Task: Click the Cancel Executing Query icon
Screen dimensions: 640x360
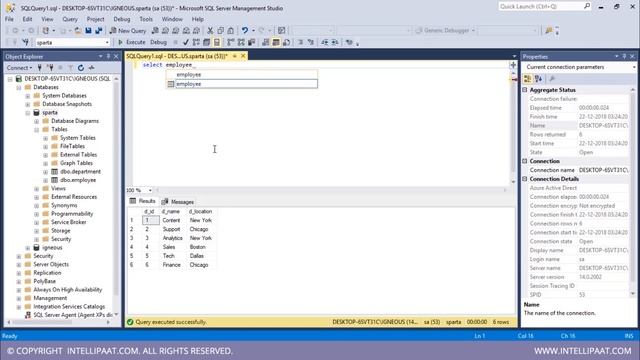Action: [176, 42]
